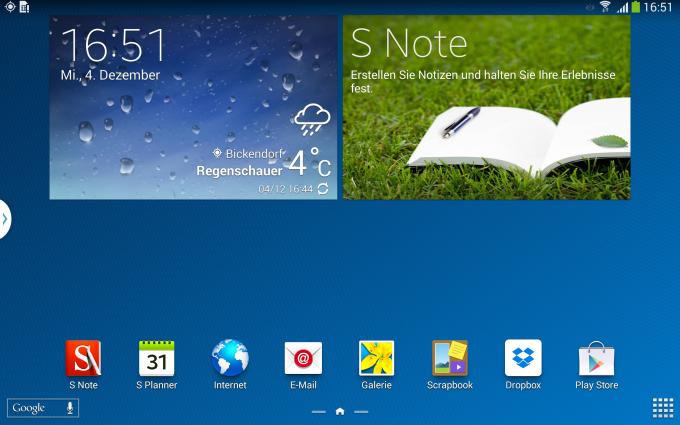The width and height of the screenshot is (680, 425).
Task: Tap the SIM card notification icon
Action: click(25, 7)
